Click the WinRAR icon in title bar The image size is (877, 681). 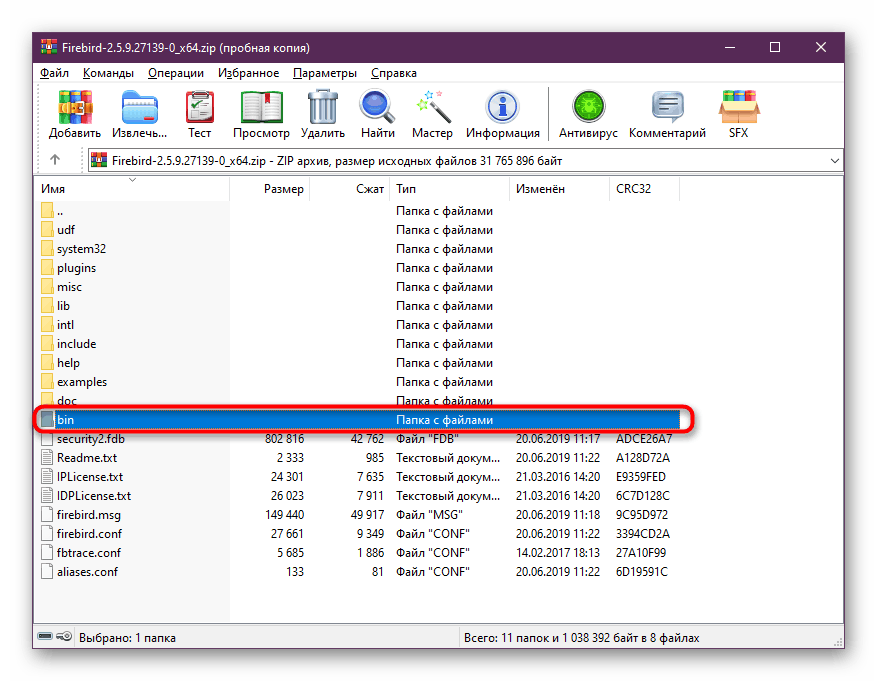pos(49,47)
